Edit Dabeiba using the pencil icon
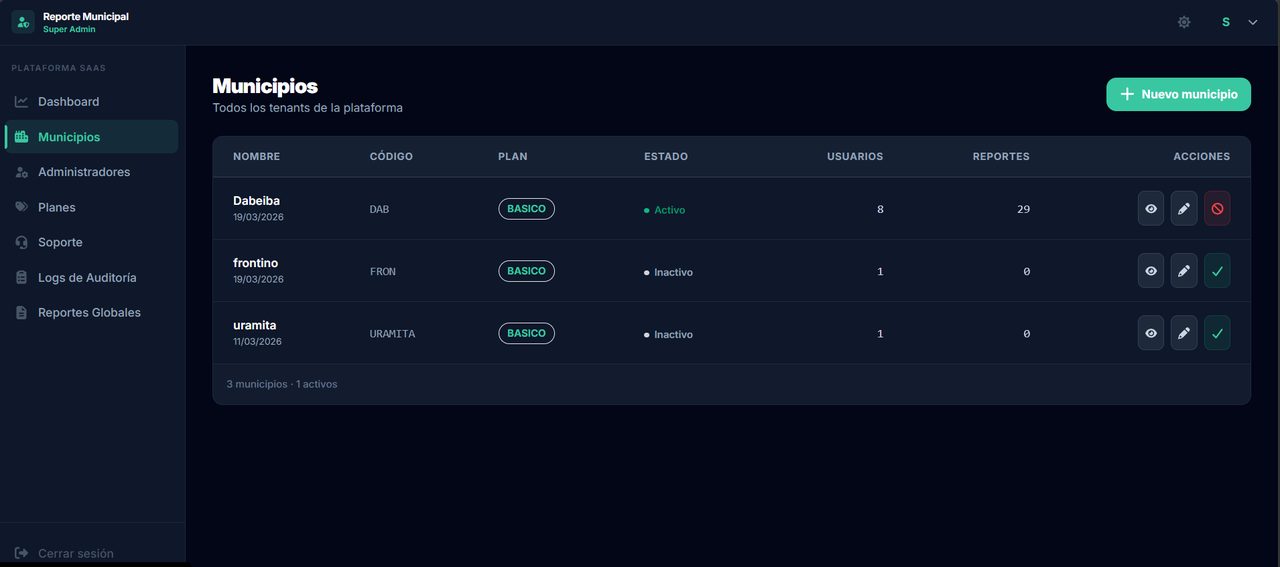This screenshot has width=1280, height=567. click(1184, 209)
